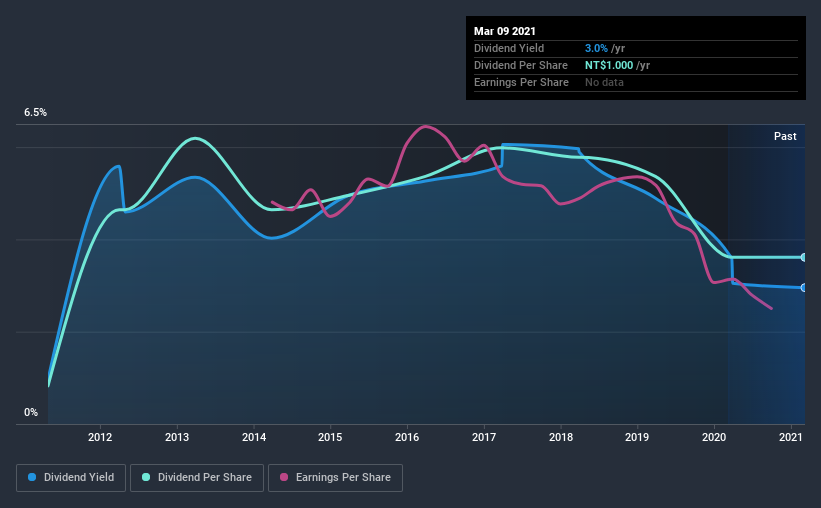821x508 pixels.
Task: Click the teal dividend per share endpoint marker
Action: [x=804, y=257]
